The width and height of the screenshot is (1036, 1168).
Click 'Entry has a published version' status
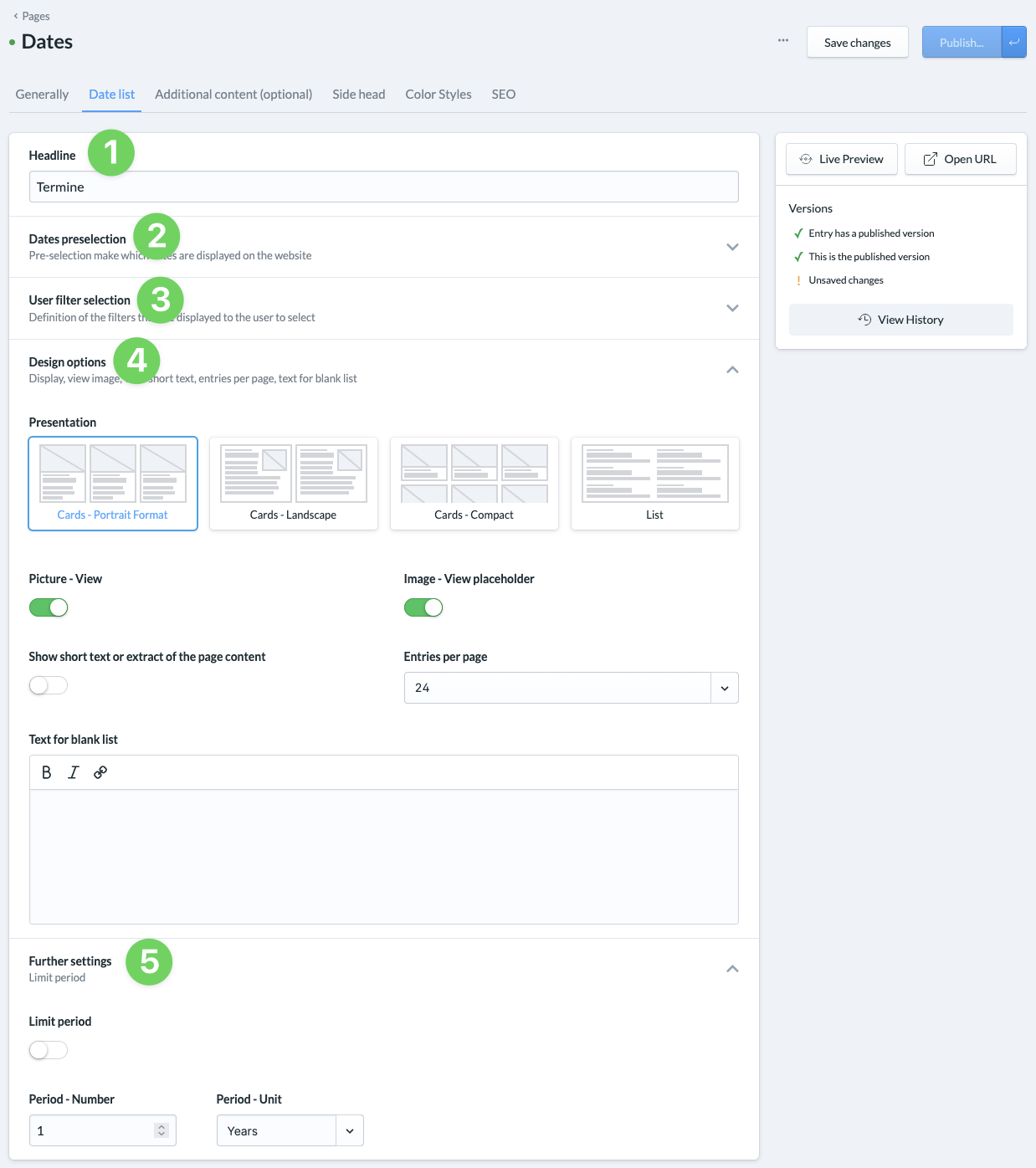click(x=871, y=233)
